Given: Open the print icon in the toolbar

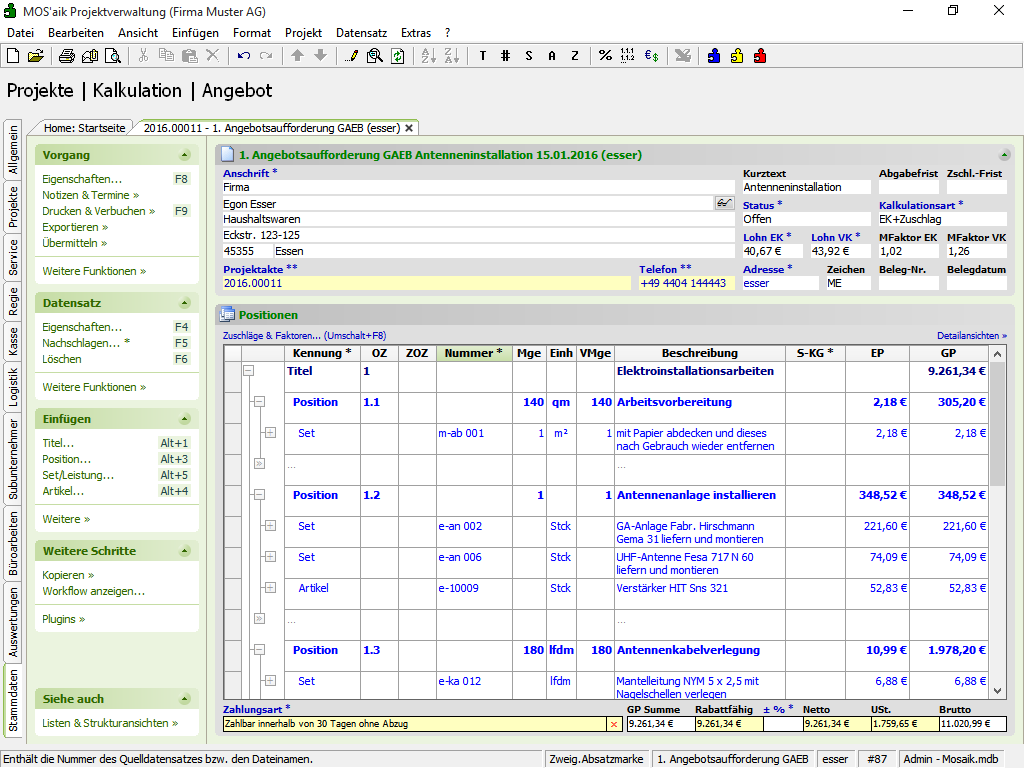Looking at the screenshot, I should point(67,56).
